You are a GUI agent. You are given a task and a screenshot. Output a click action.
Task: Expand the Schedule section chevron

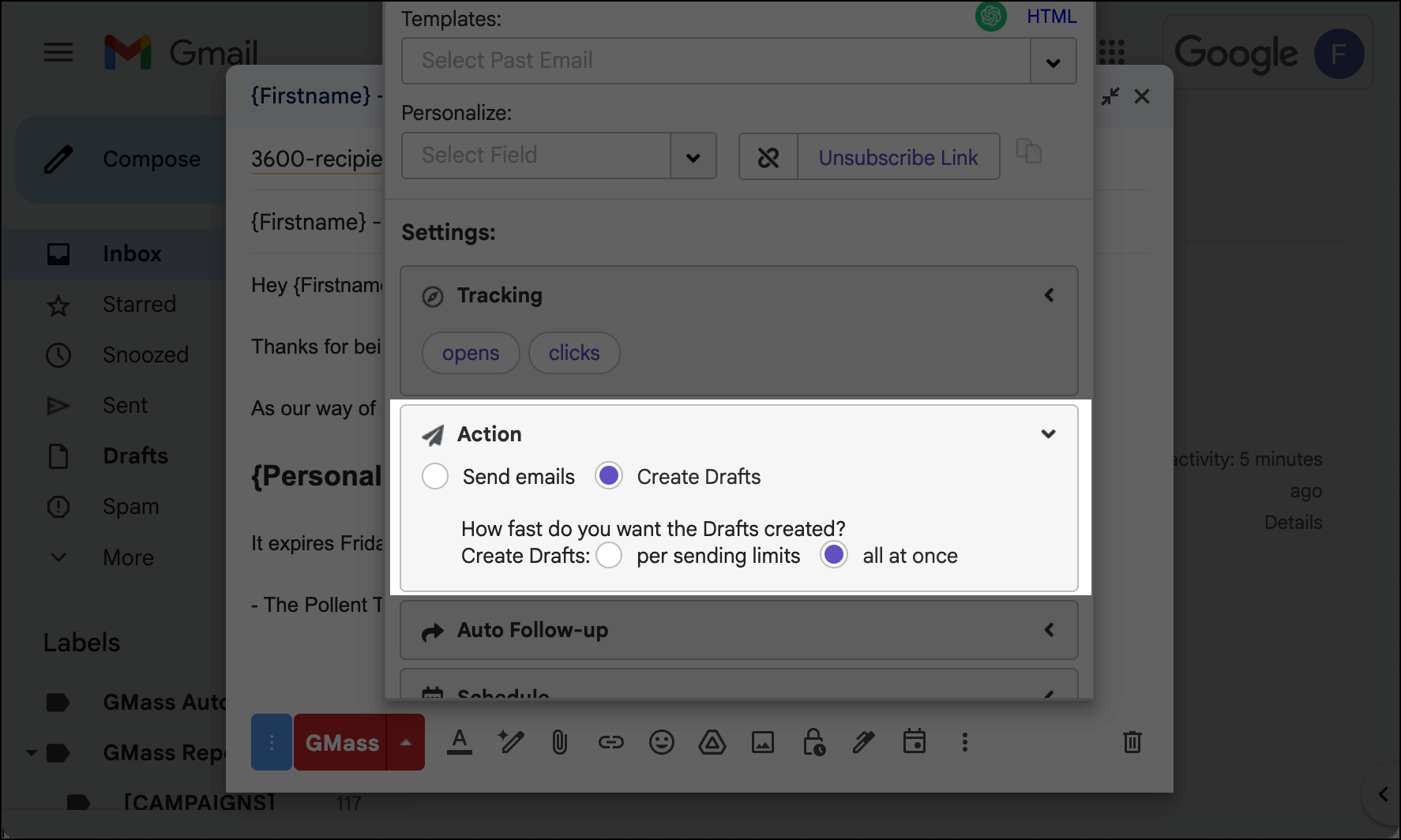point(1049,694)
